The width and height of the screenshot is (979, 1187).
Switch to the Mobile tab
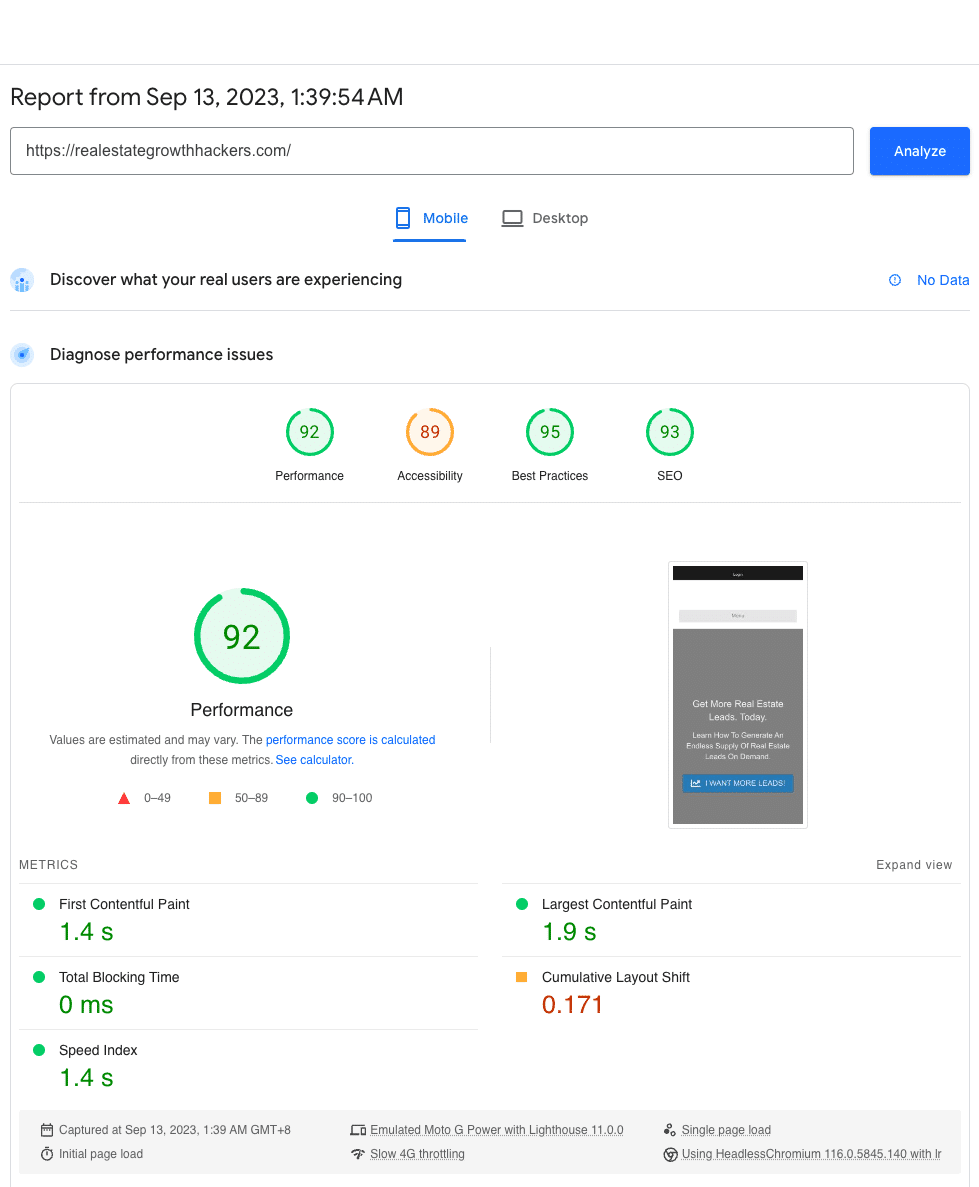tap(430, 218)
